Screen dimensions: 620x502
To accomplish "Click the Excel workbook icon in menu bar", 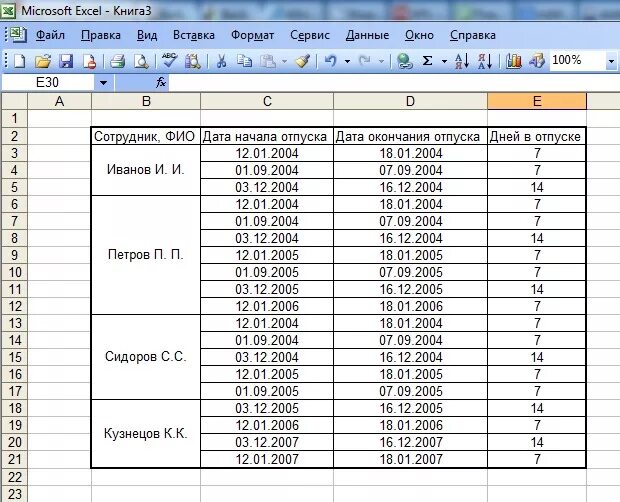I will pyautogui.click(x=17, y=35).
